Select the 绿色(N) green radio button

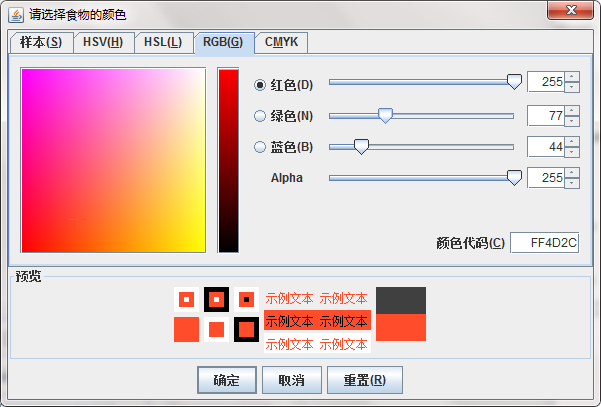tap(260, 116)
